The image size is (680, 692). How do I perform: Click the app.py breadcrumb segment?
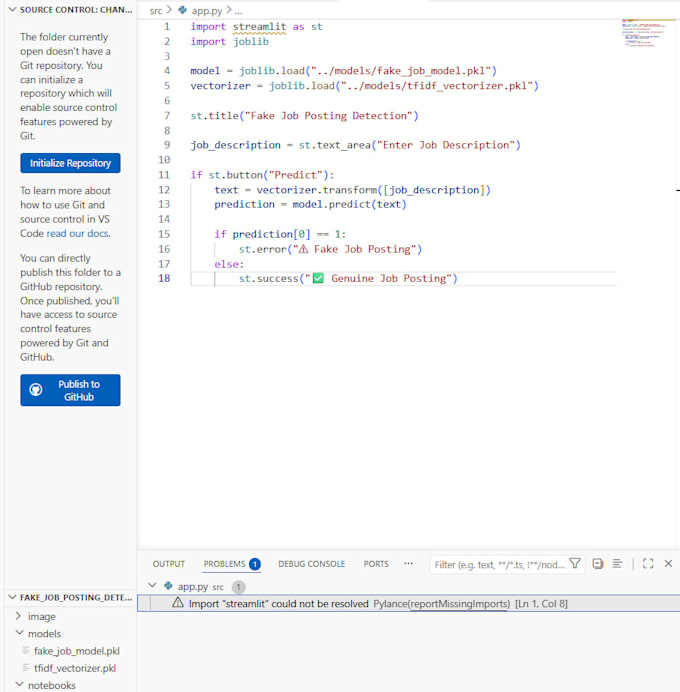click(x=207, y=11)
